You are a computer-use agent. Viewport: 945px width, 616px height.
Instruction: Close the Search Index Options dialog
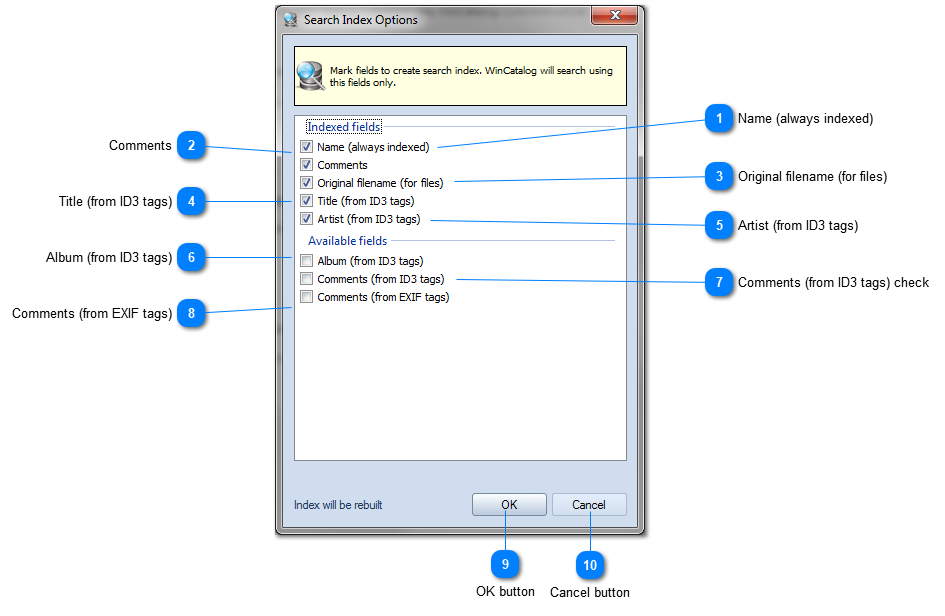(614, 15)
